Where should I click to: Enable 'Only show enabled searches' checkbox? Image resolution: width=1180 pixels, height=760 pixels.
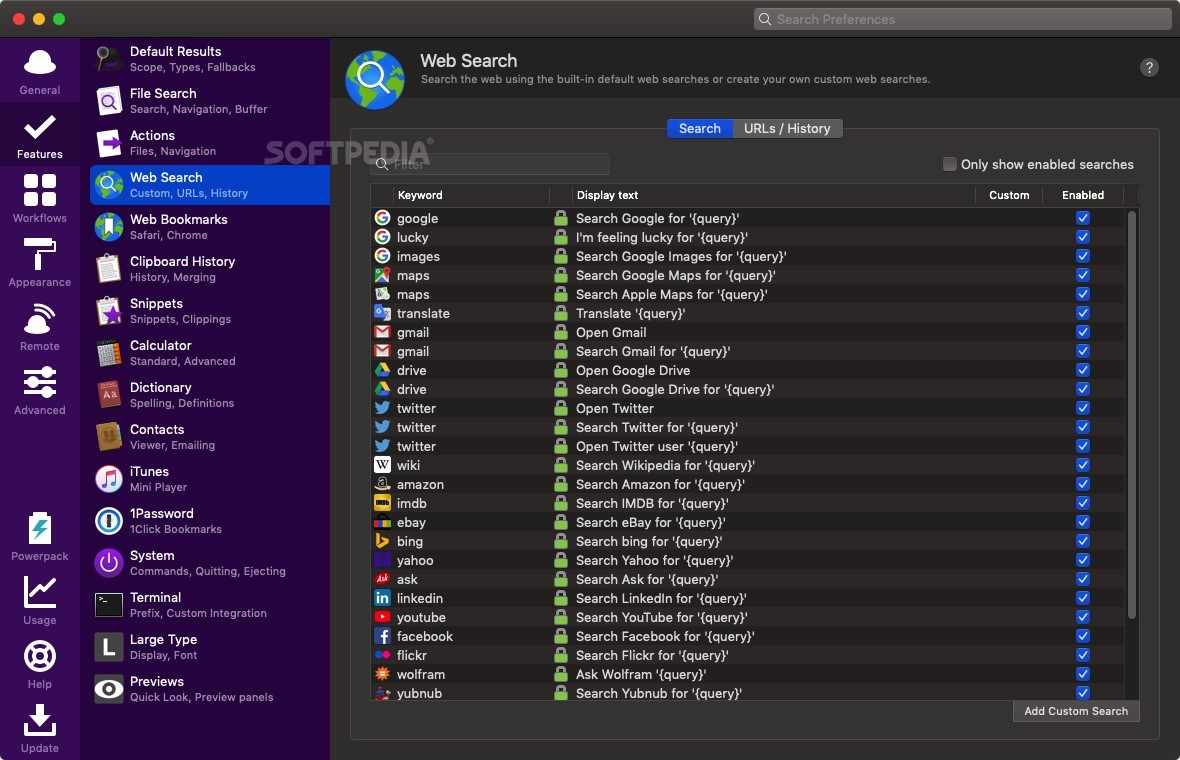point(950,164)
